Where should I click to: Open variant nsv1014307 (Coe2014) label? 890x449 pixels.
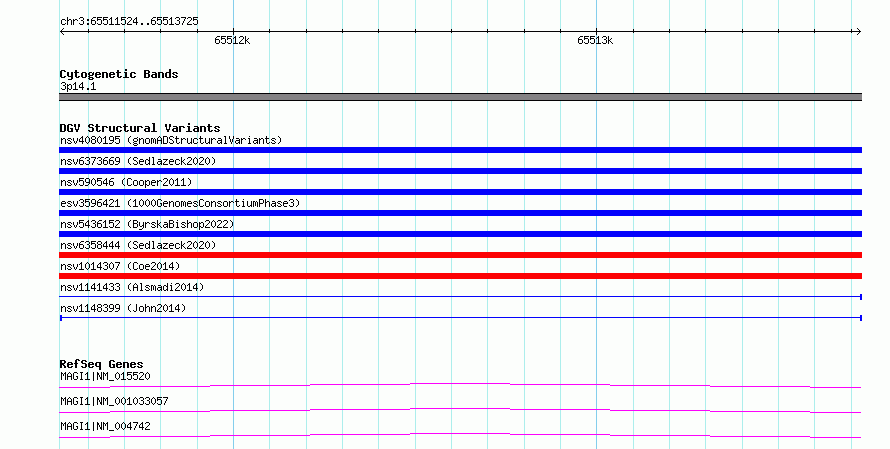coord(120,266)
